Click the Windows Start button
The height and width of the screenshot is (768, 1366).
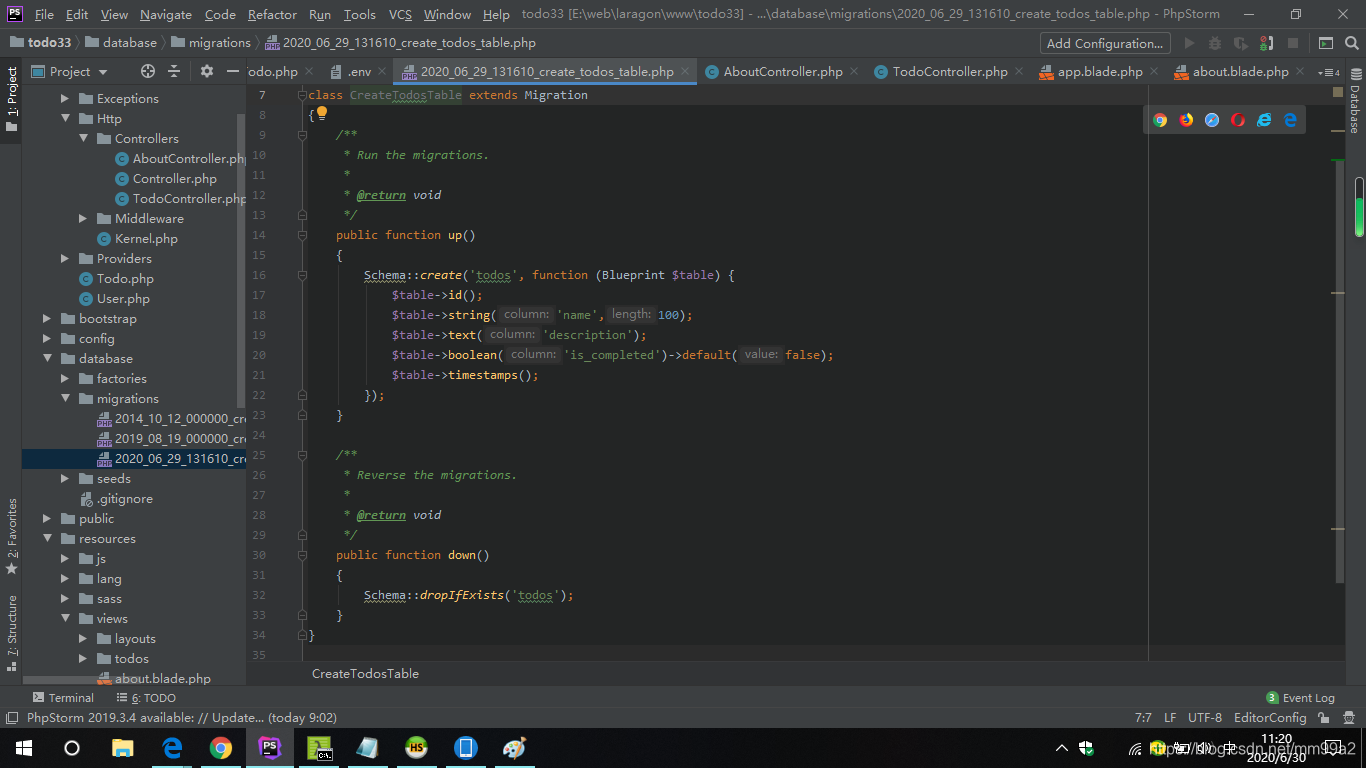coord(24,747)
